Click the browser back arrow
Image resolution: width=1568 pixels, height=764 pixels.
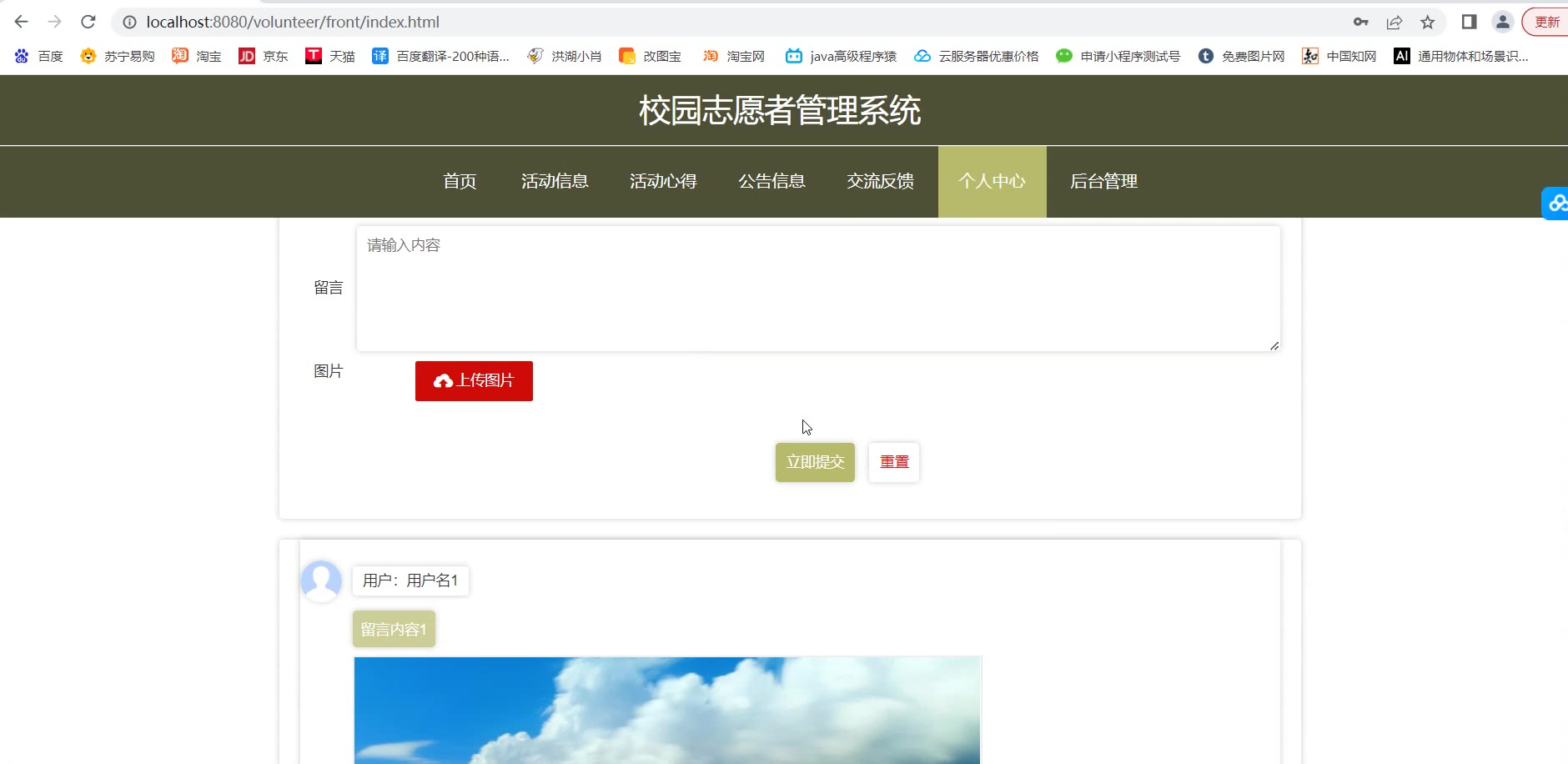click(x=22, y=22)
